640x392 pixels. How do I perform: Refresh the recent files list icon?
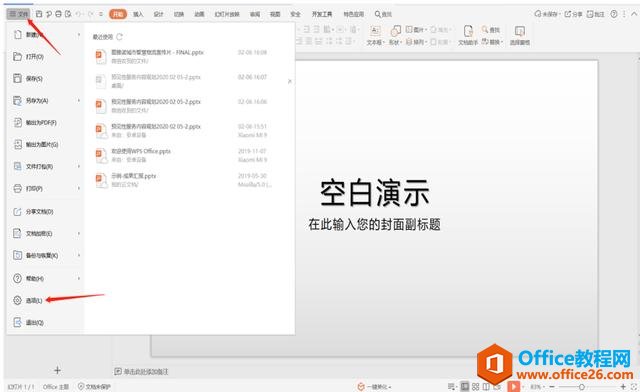119,37
